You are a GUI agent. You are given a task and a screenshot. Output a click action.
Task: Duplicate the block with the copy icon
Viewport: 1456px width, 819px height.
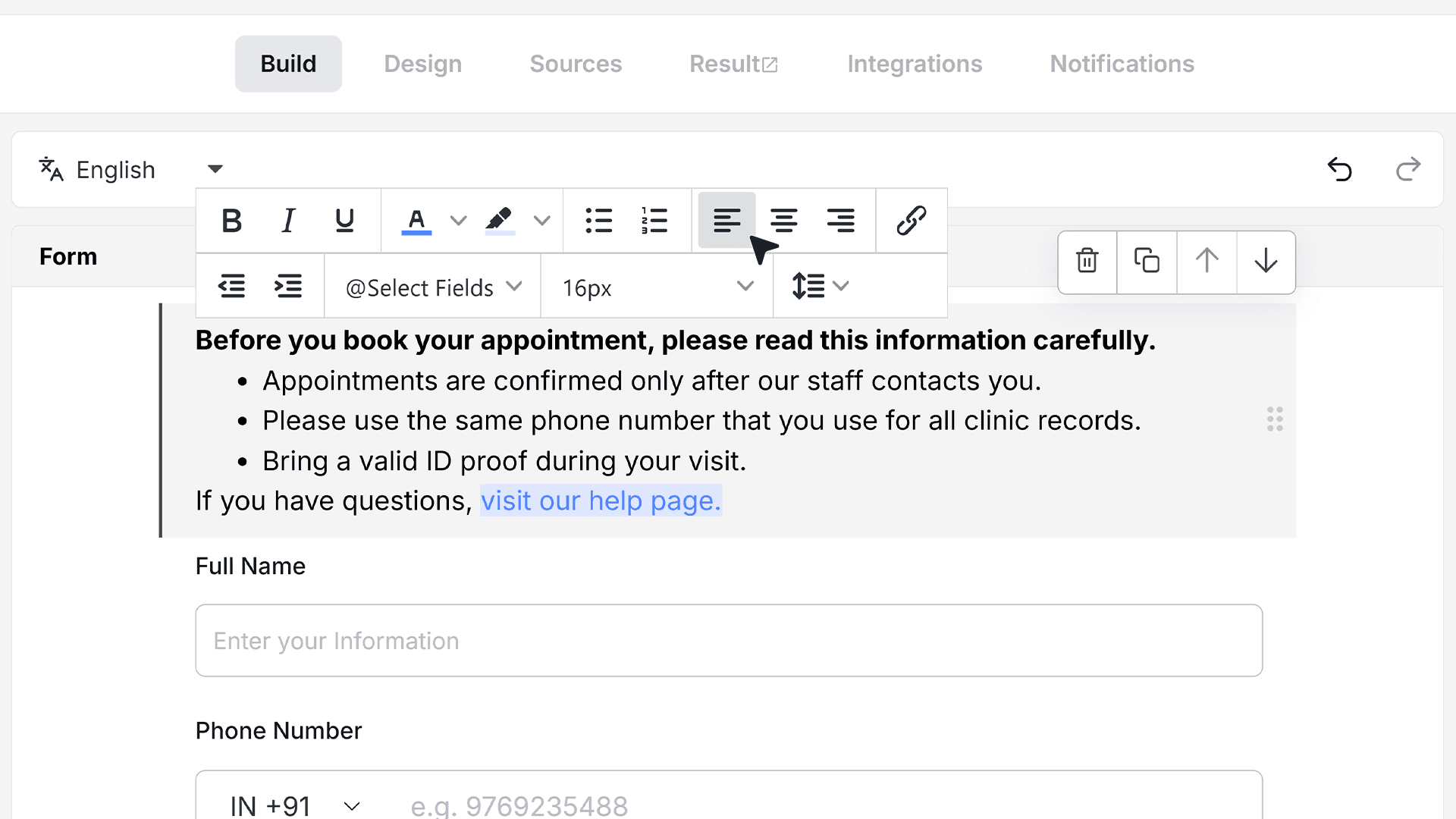[1147, 261]
